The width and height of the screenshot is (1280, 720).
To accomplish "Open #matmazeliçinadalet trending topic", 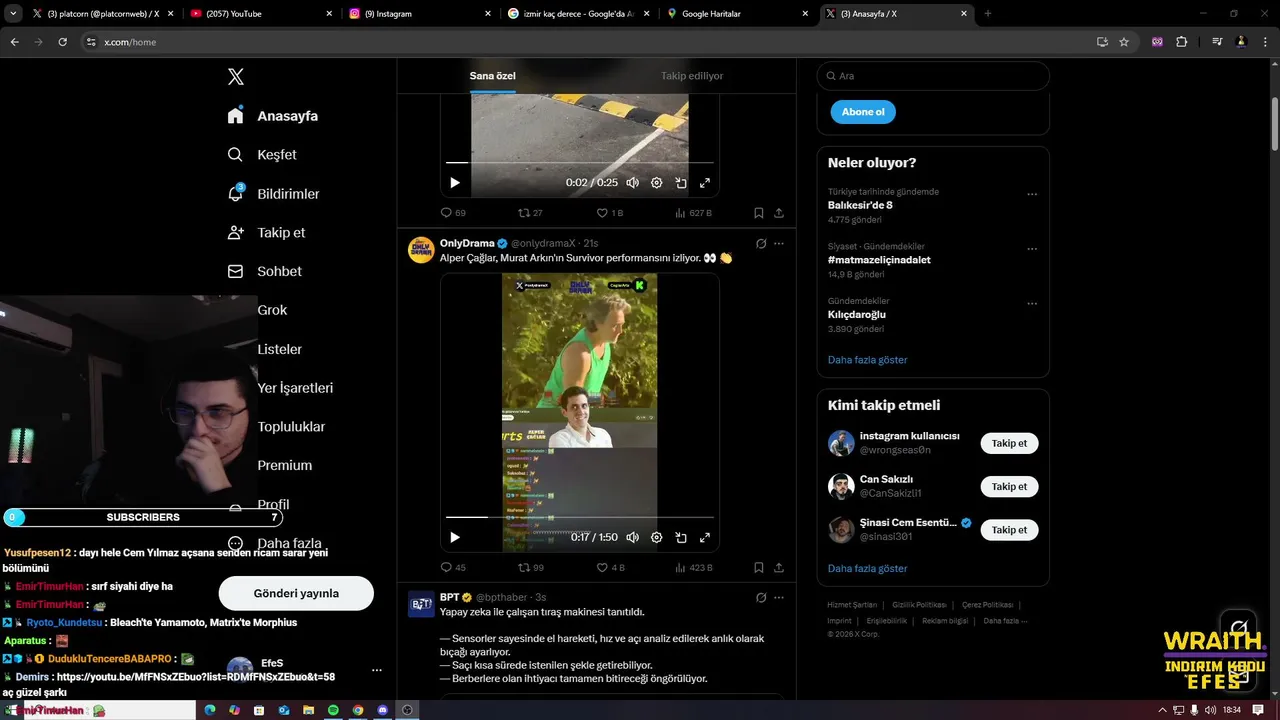I will click(x=879, y=260).
